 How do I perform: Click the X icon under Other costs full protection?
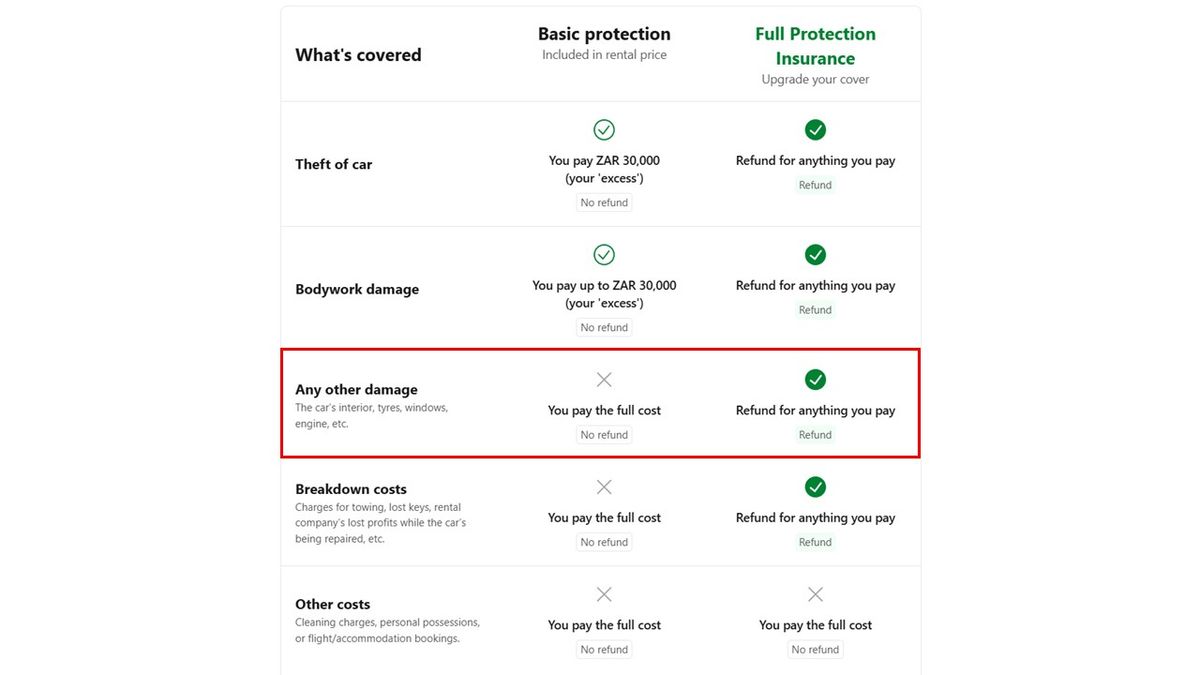point(815,595)
